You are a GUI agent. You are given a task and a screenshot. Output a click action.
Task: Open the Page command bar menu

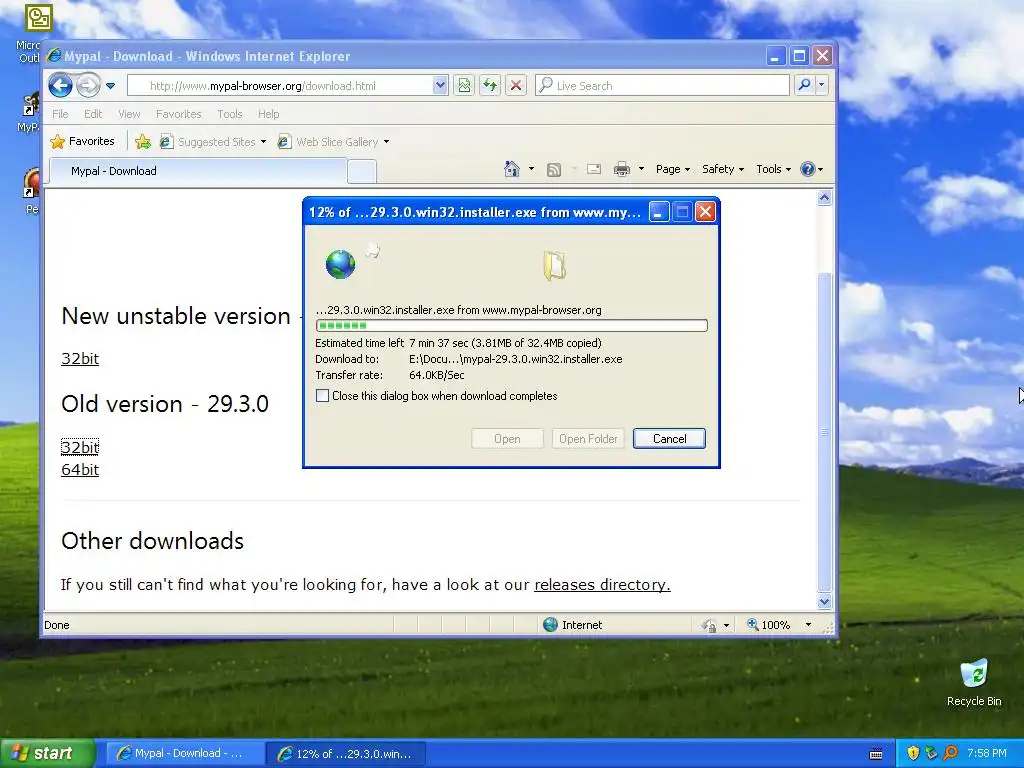(x=673, y=169)
